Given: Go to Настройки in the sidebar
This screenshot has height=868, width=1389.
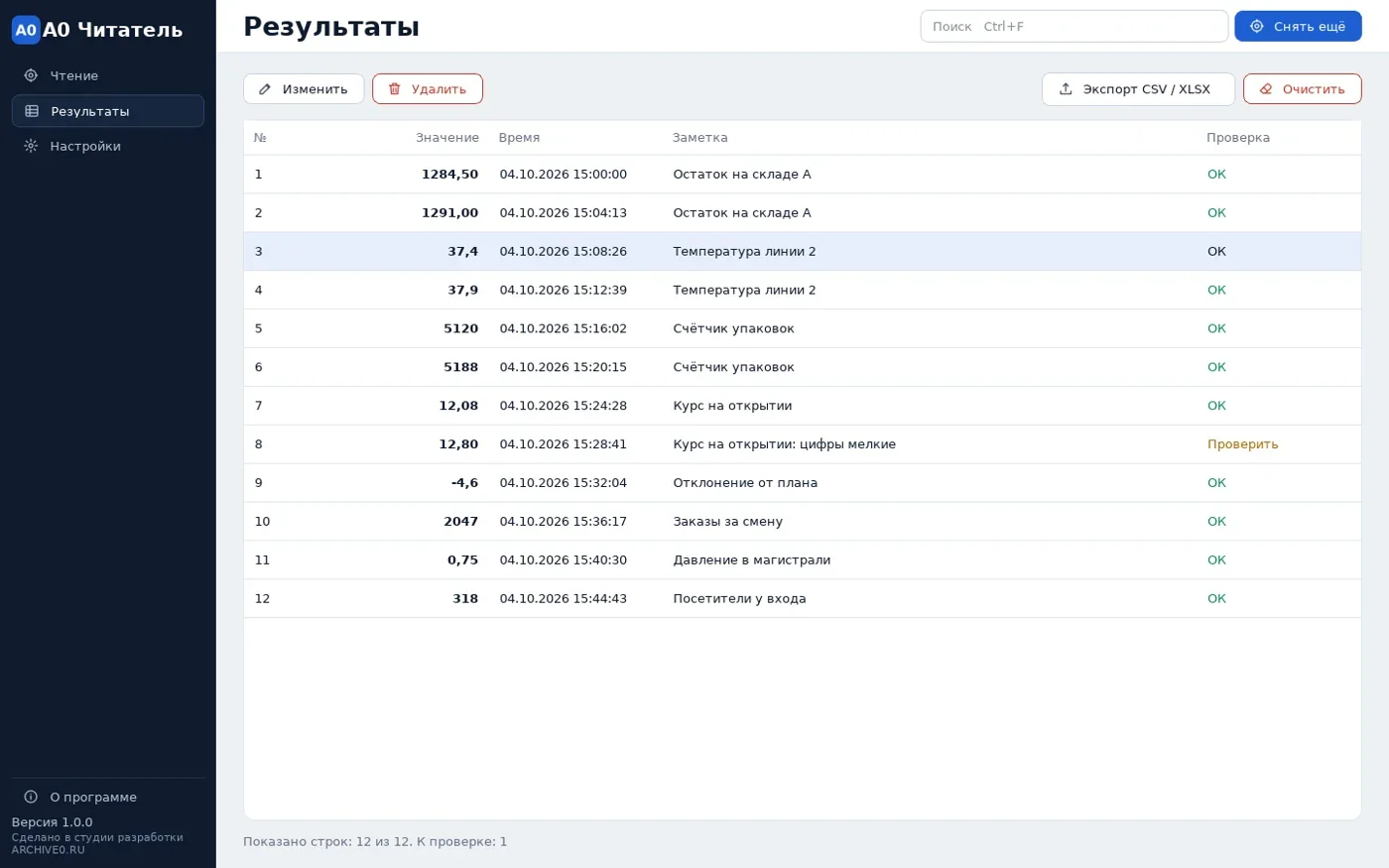Looking at the screenshot, I should pyautogui.click(x=108, y=146).
